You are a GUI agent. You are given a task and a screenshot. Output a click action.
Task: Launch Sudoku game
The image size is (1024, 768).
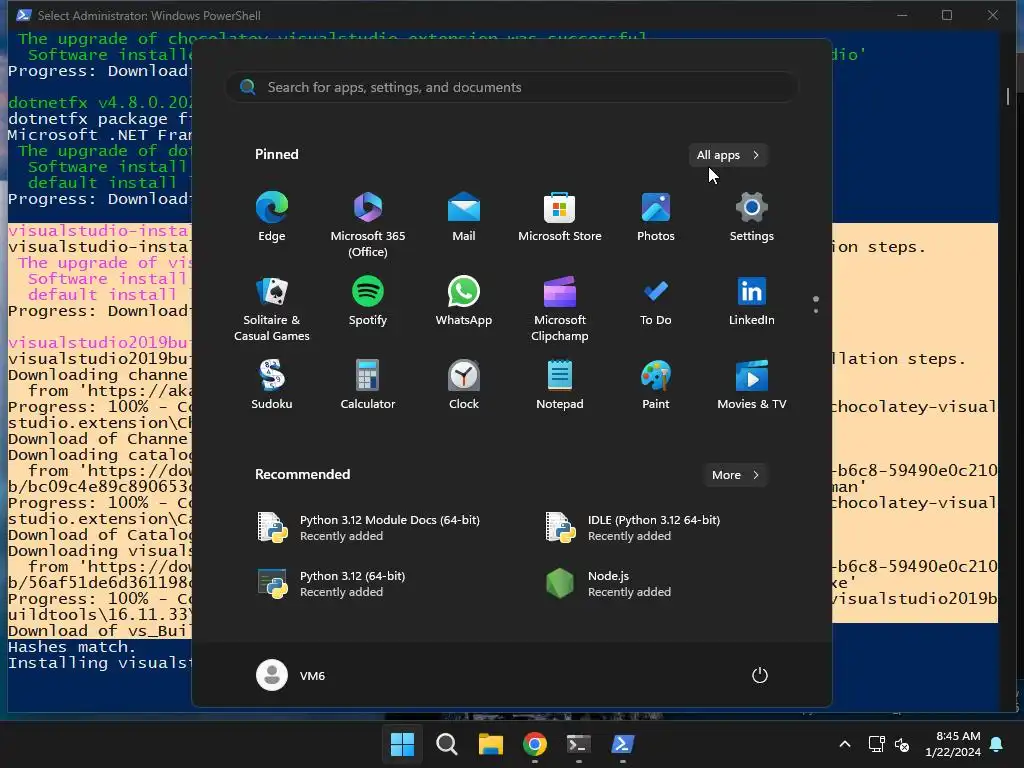(x=272, y=385)
